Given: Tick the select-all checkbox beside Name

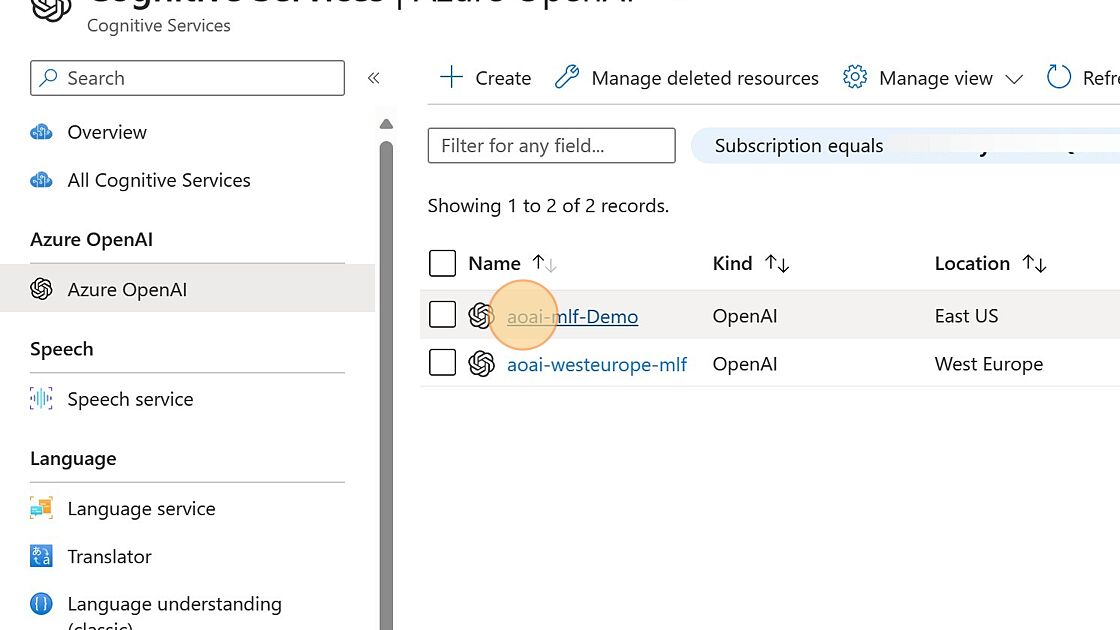Looking at the screenshot, I should 442,263.
